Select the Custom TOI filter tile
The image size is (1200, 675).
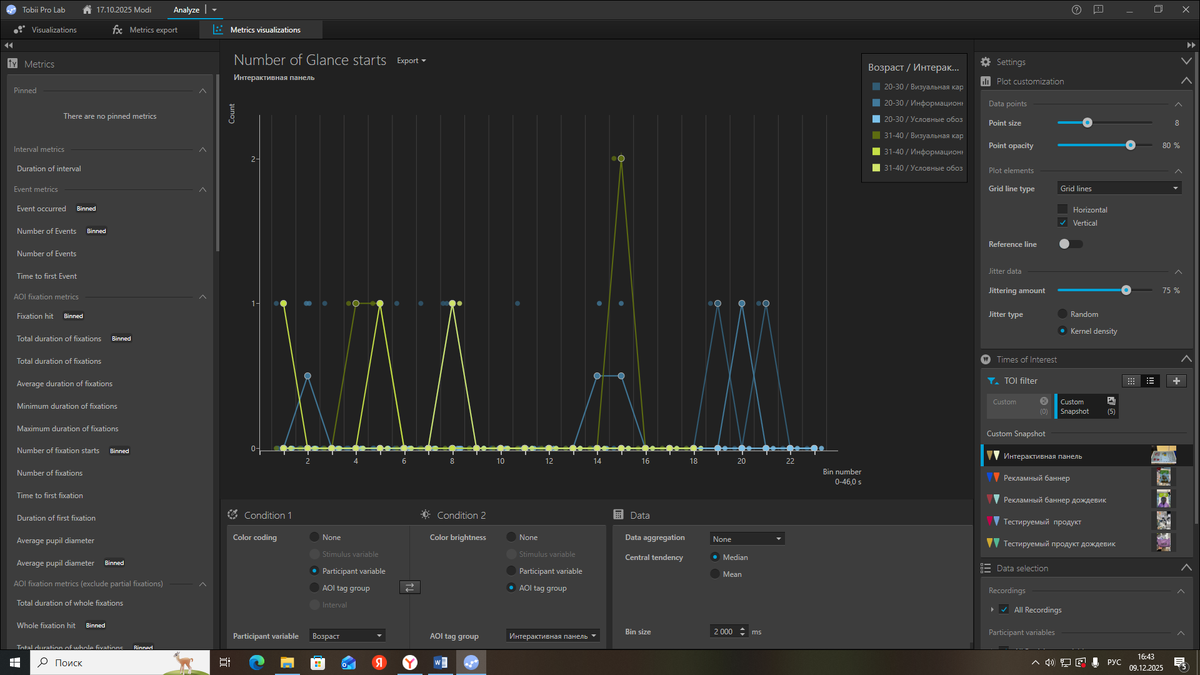[1019, 406]
